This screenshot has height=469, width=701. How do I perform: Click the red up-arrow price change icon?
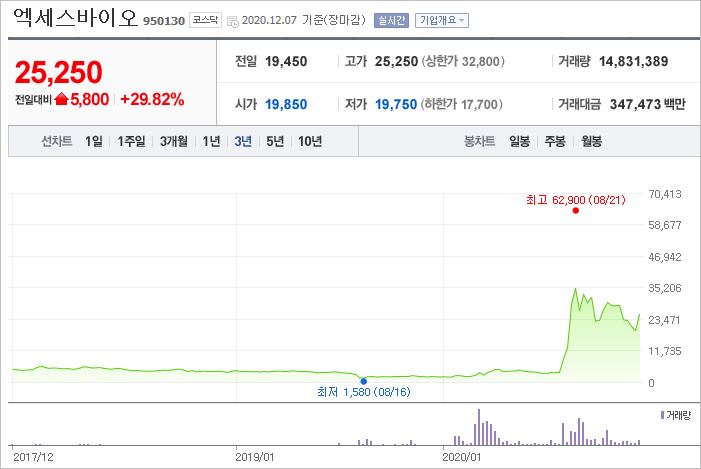click(61, 99)
